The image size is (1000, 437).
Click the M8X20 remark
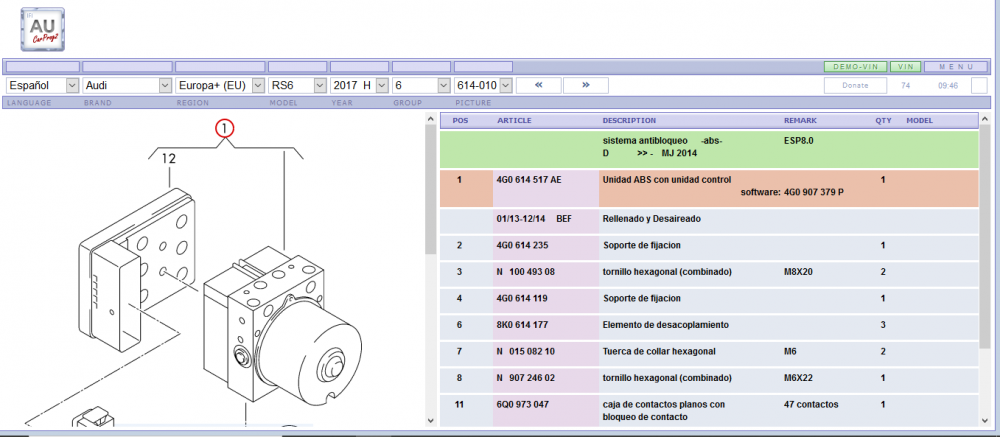click(x=799, y=272)
